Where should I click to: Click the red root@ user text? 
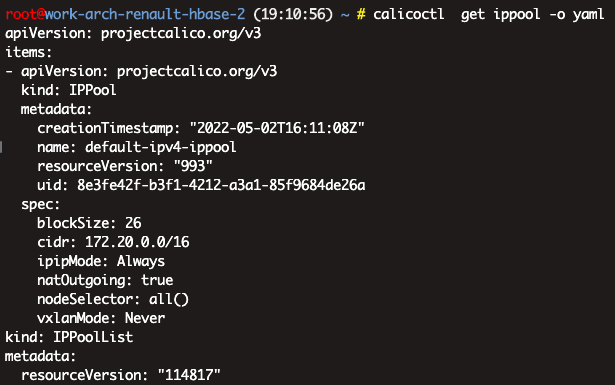(x=25, y=15)
